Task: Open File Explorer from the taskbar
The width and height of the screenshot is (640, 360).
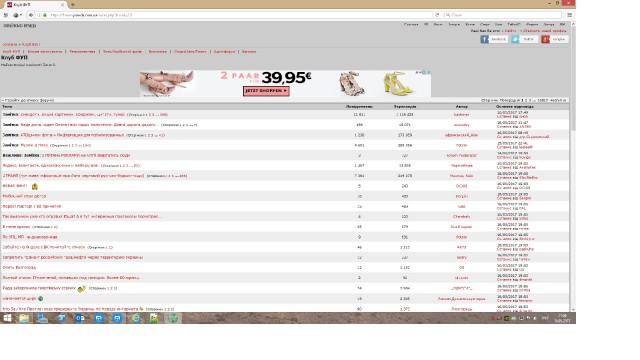Action: [x=24, y=318]
